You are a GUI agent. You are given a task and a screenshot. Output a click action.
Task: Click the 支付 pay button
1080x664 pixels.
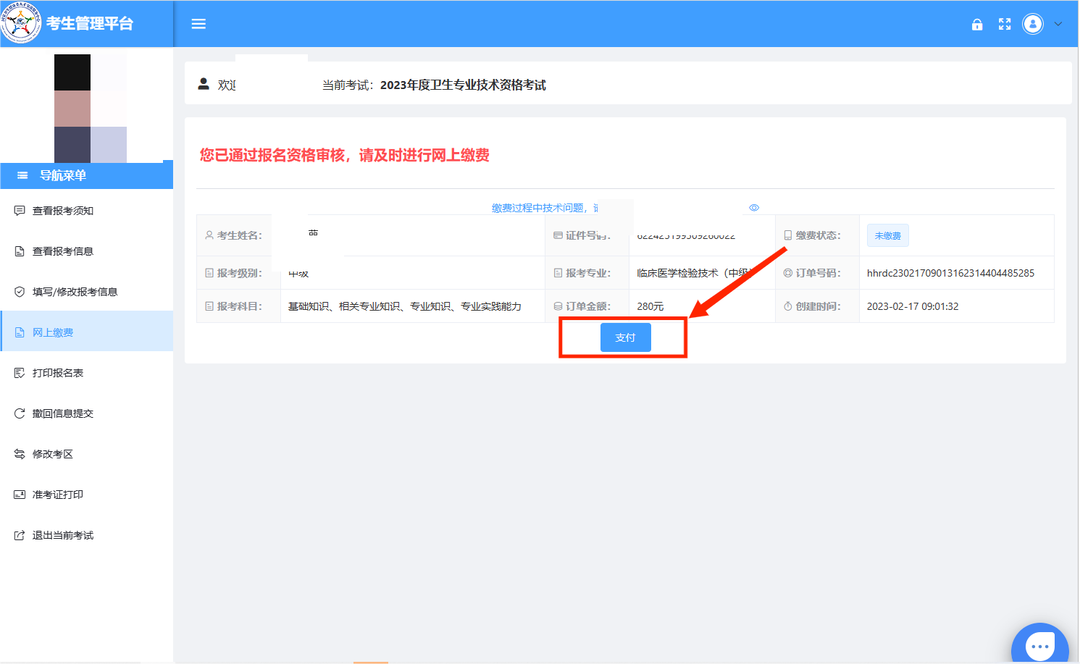pos(625,338)
